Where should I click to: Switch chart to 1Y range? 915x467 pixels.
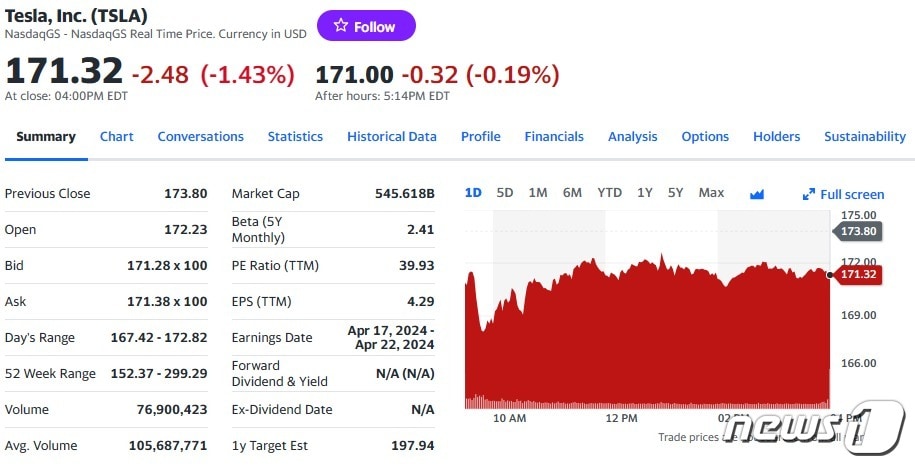tap(645, 193)
